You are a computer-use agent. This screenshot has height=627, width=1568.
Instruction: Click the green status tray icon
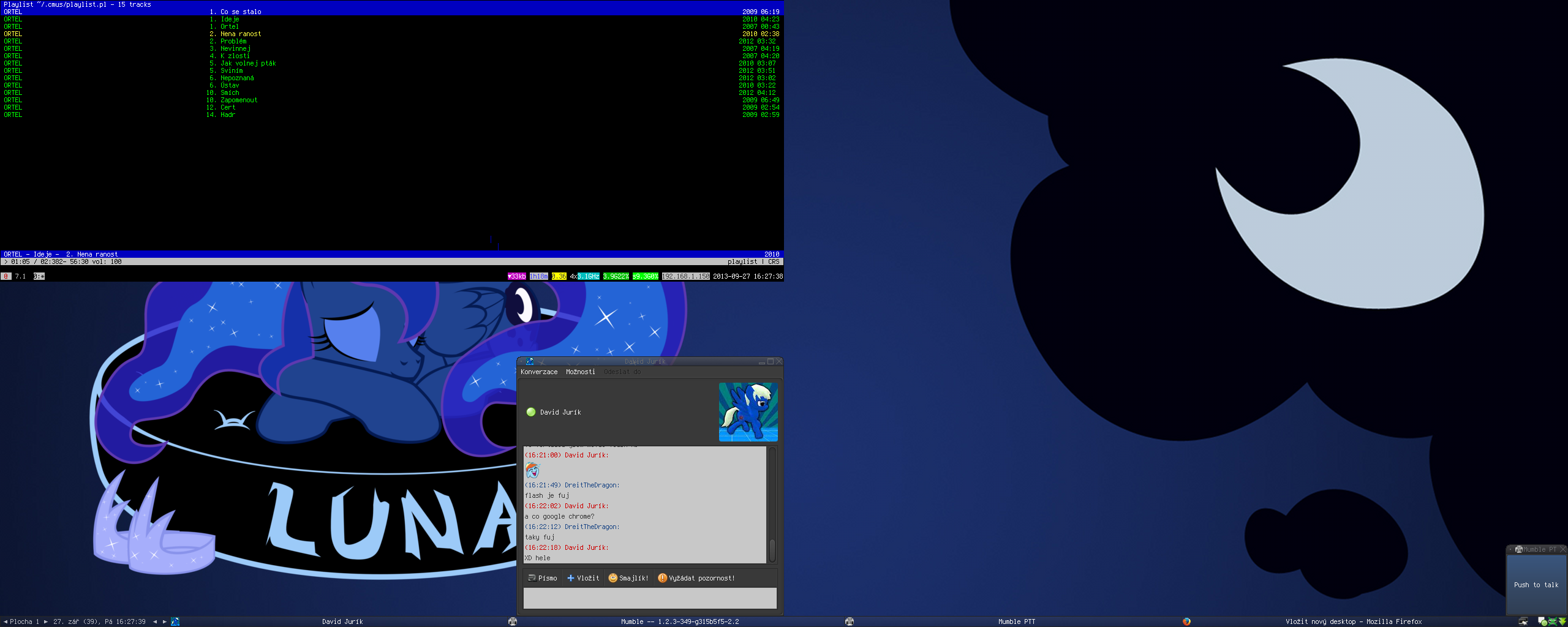(1542, 621)
